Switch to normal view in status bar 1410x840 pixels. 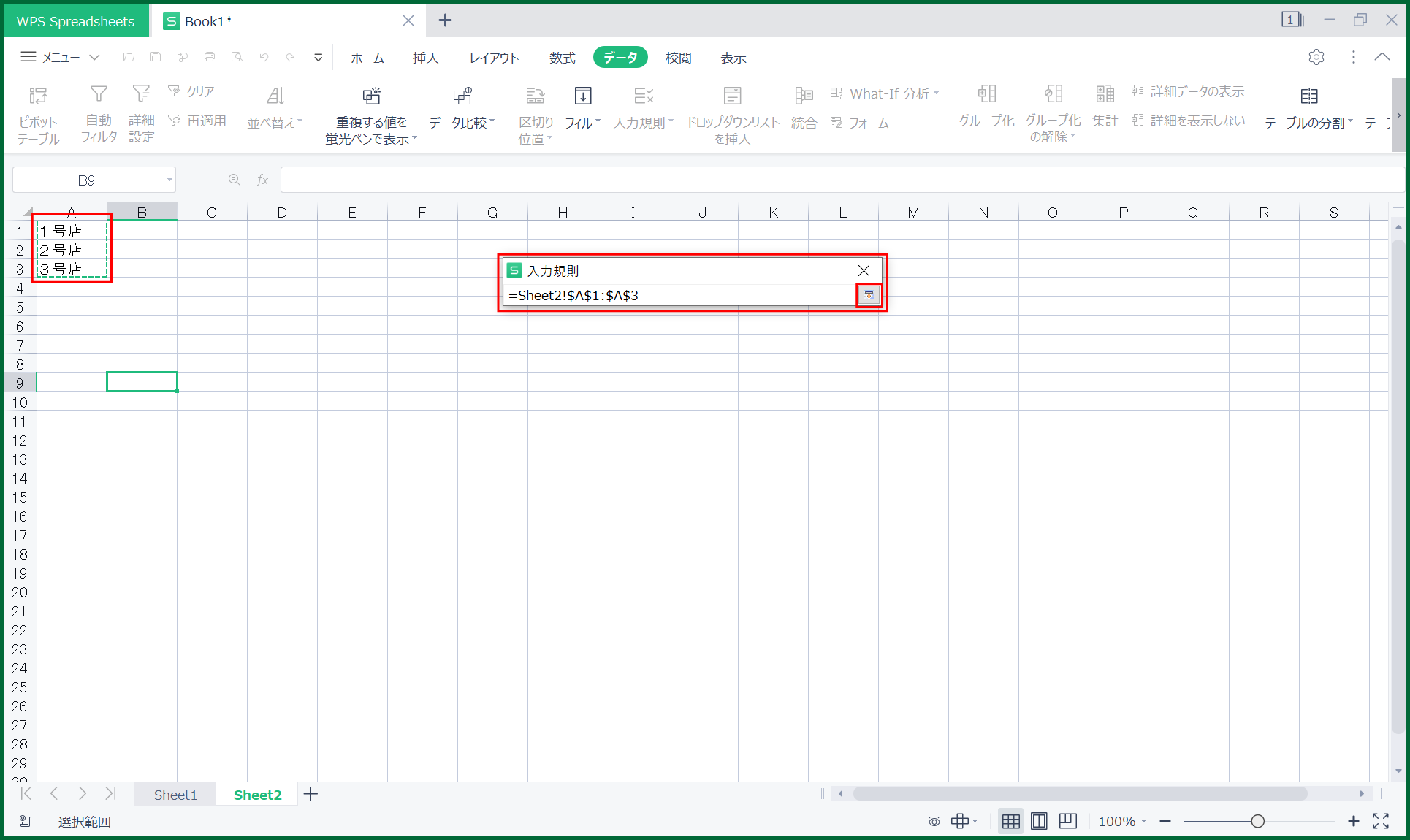click(x=1011, y=821)
